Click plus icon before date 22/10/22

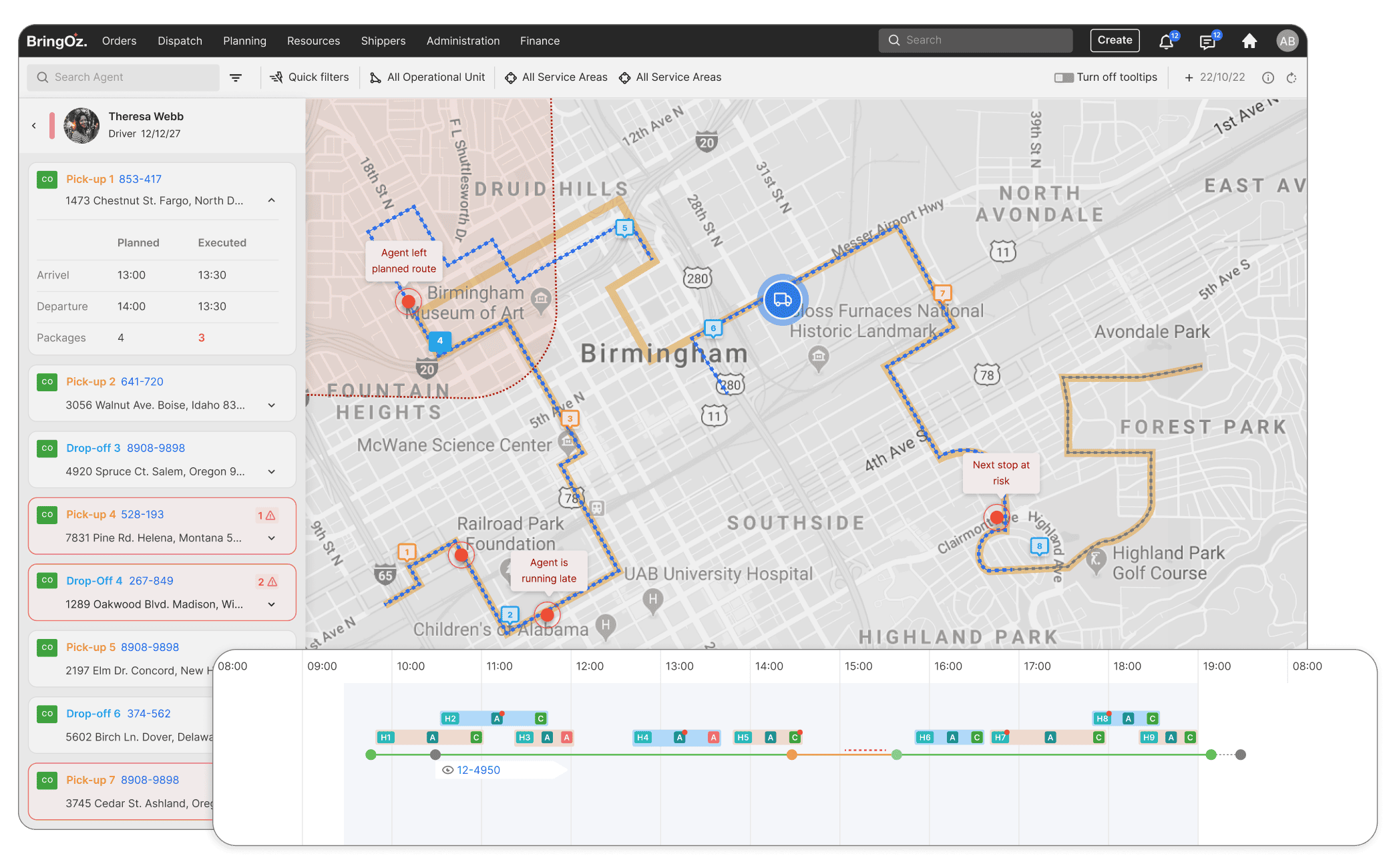(x=1189, y=77)
